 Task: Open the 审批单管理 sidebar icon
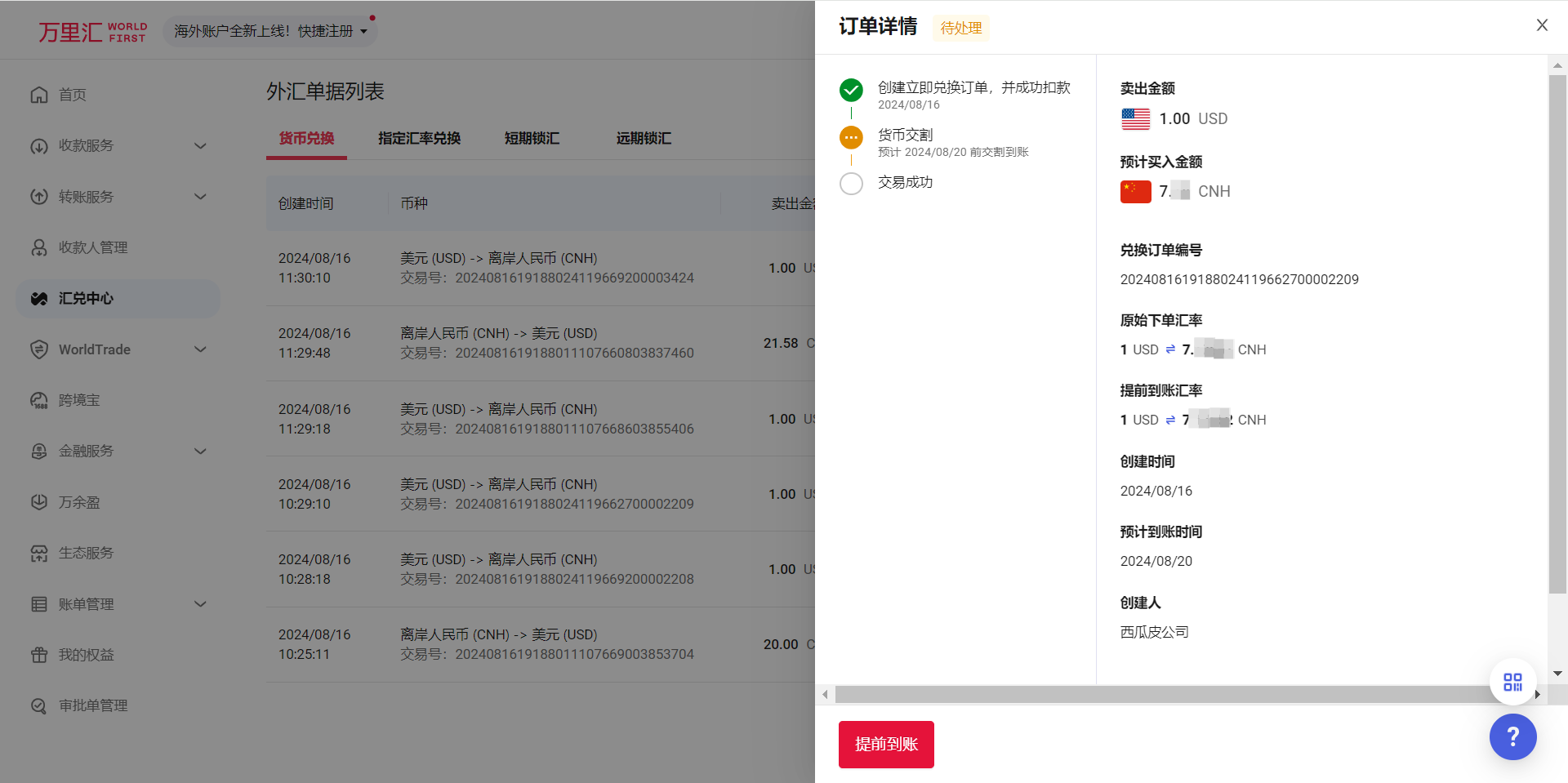tap(39, 705)
